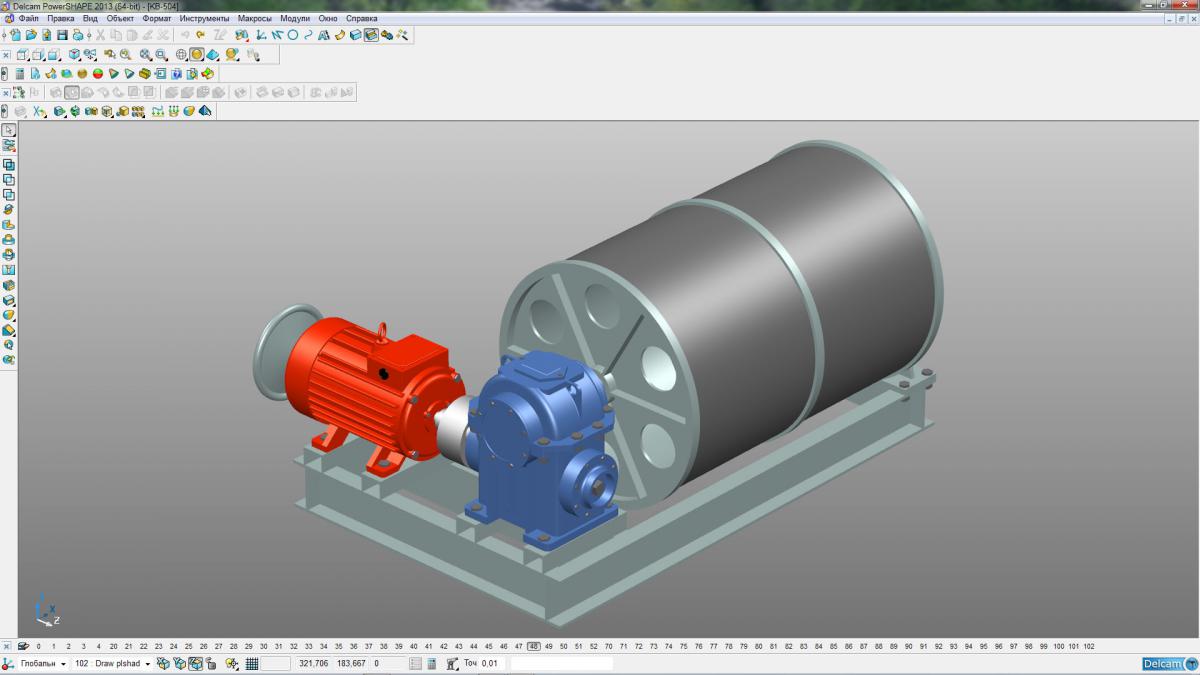Enable shaded view sphere

(197, 55)
